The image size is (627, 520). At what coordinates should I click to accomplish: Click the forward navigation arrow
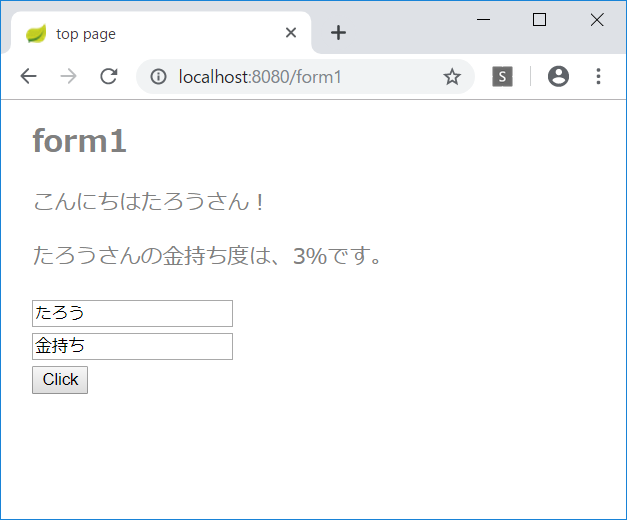coord(68,77)
